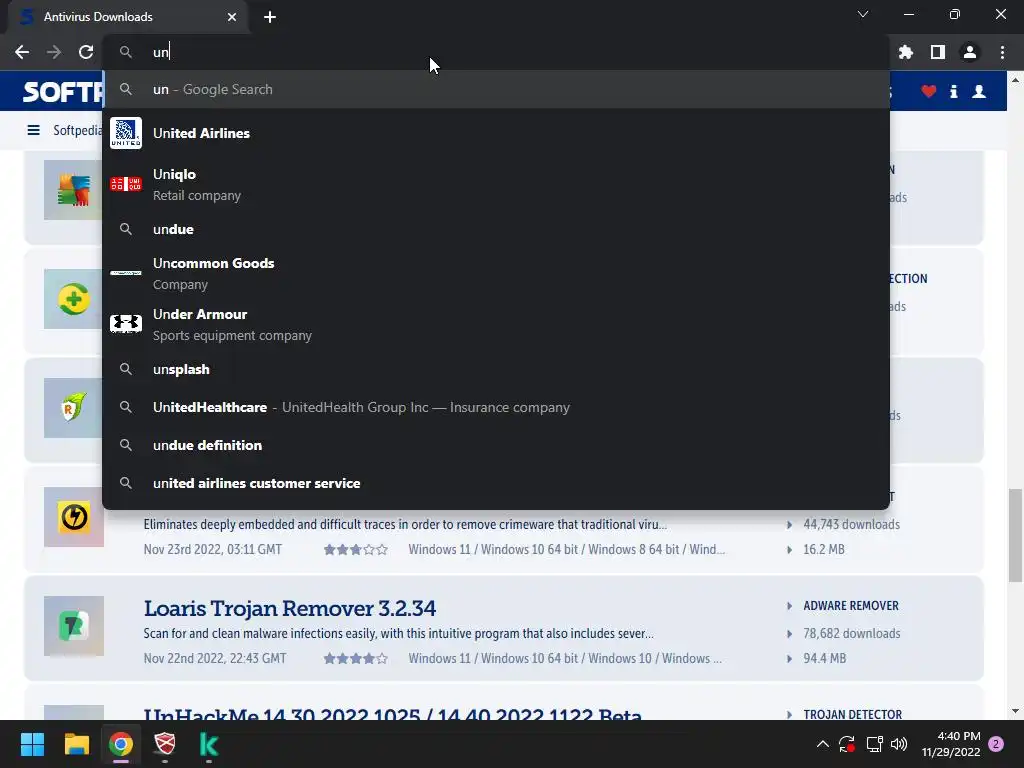Image resolution: width=1024 pixels, height=768 pixels.
Task: Reload the page with the refresh icon
Action: point(86,52)
